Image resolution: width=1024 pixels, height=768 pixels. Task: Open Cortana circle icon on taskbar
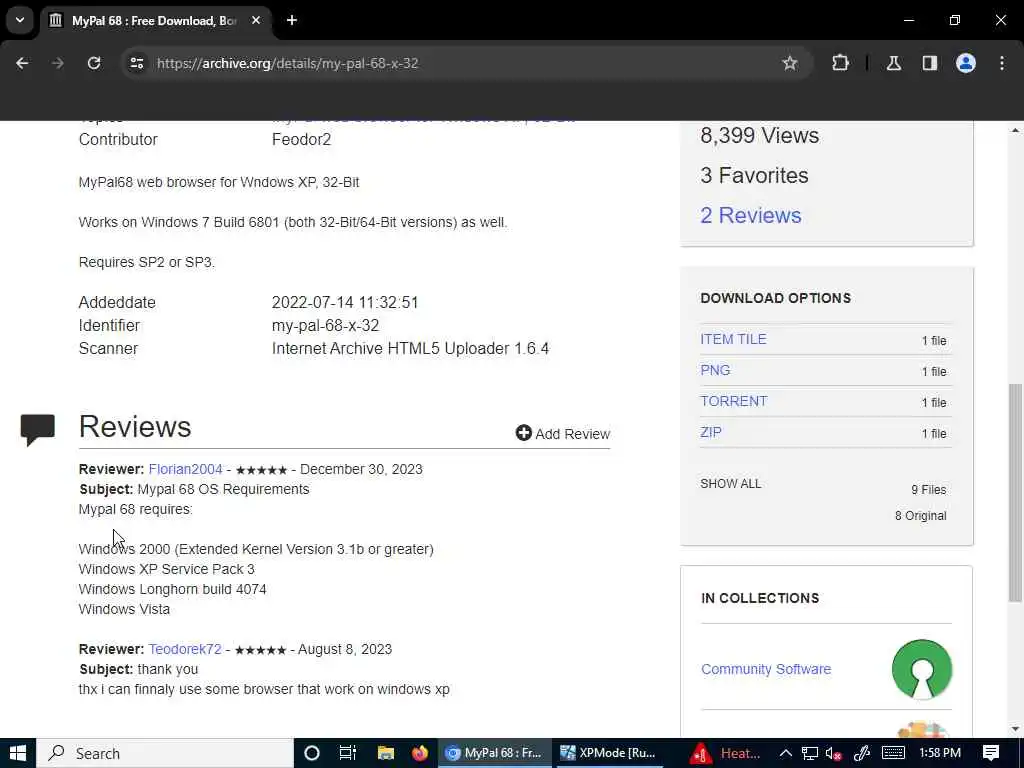[x=312, y=753]
